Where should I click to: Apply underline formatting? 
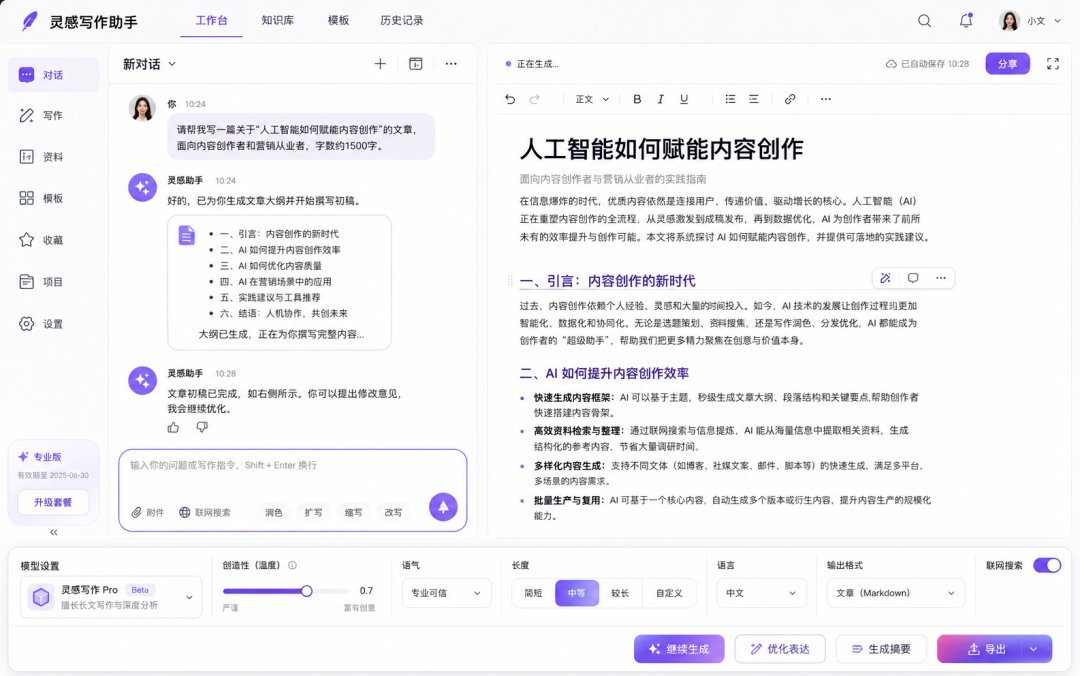click(684, 99)
